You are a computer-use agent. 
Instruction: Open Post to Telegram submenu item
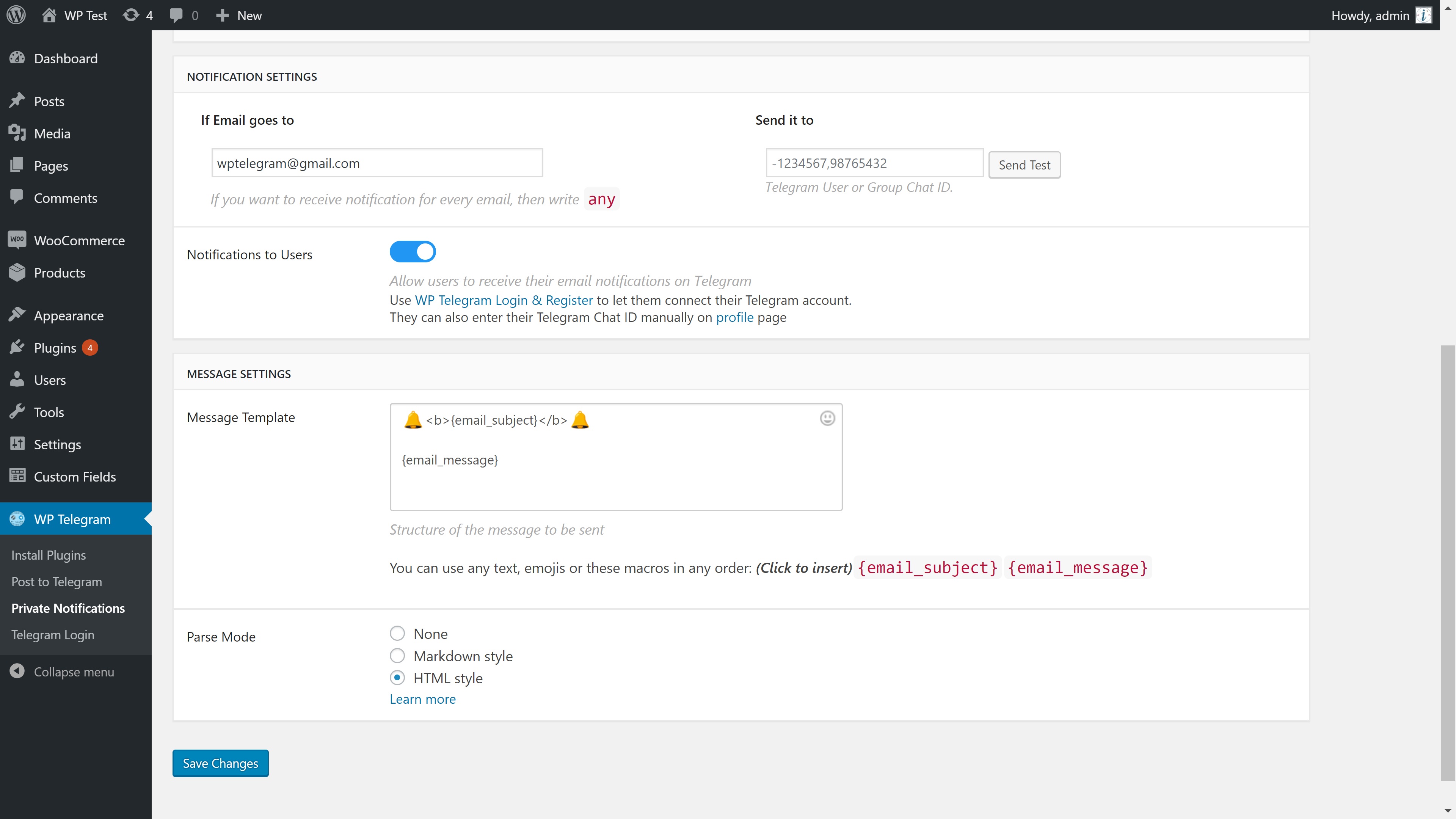(56, 582)
